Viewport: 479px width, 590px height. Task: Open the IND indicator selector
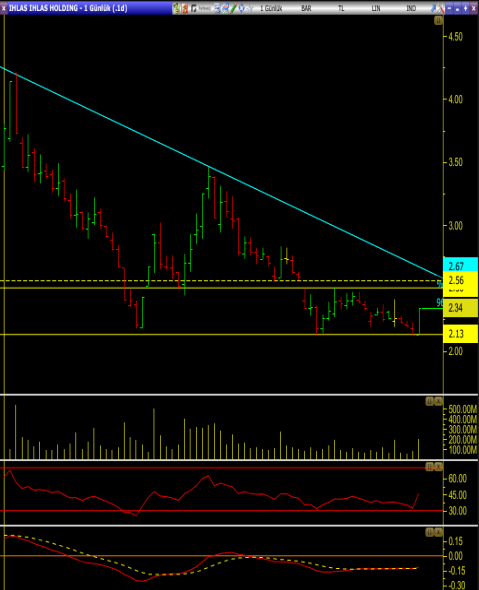click(x=411, y=8)
